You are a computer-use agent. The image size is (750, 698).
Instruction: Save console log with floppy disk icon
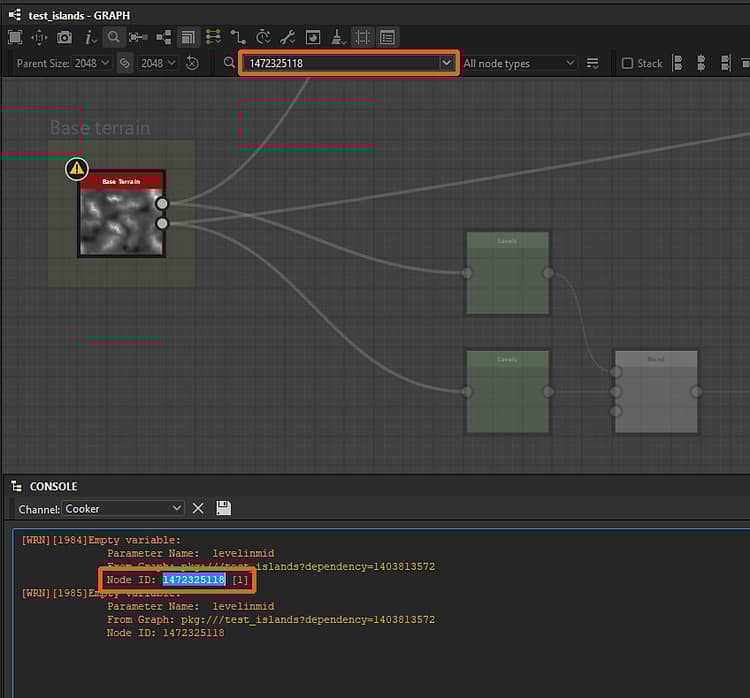point(223,508)
